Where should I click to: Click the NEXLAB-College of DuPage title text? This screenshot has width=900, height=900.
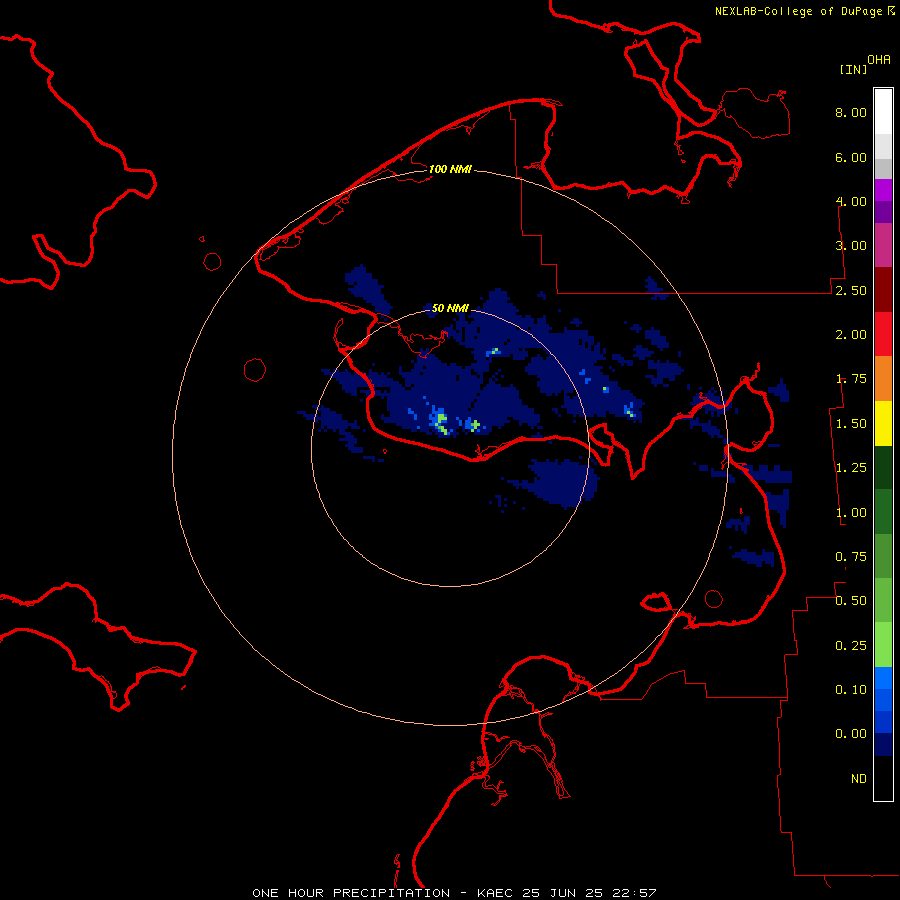tap(798, 11)
